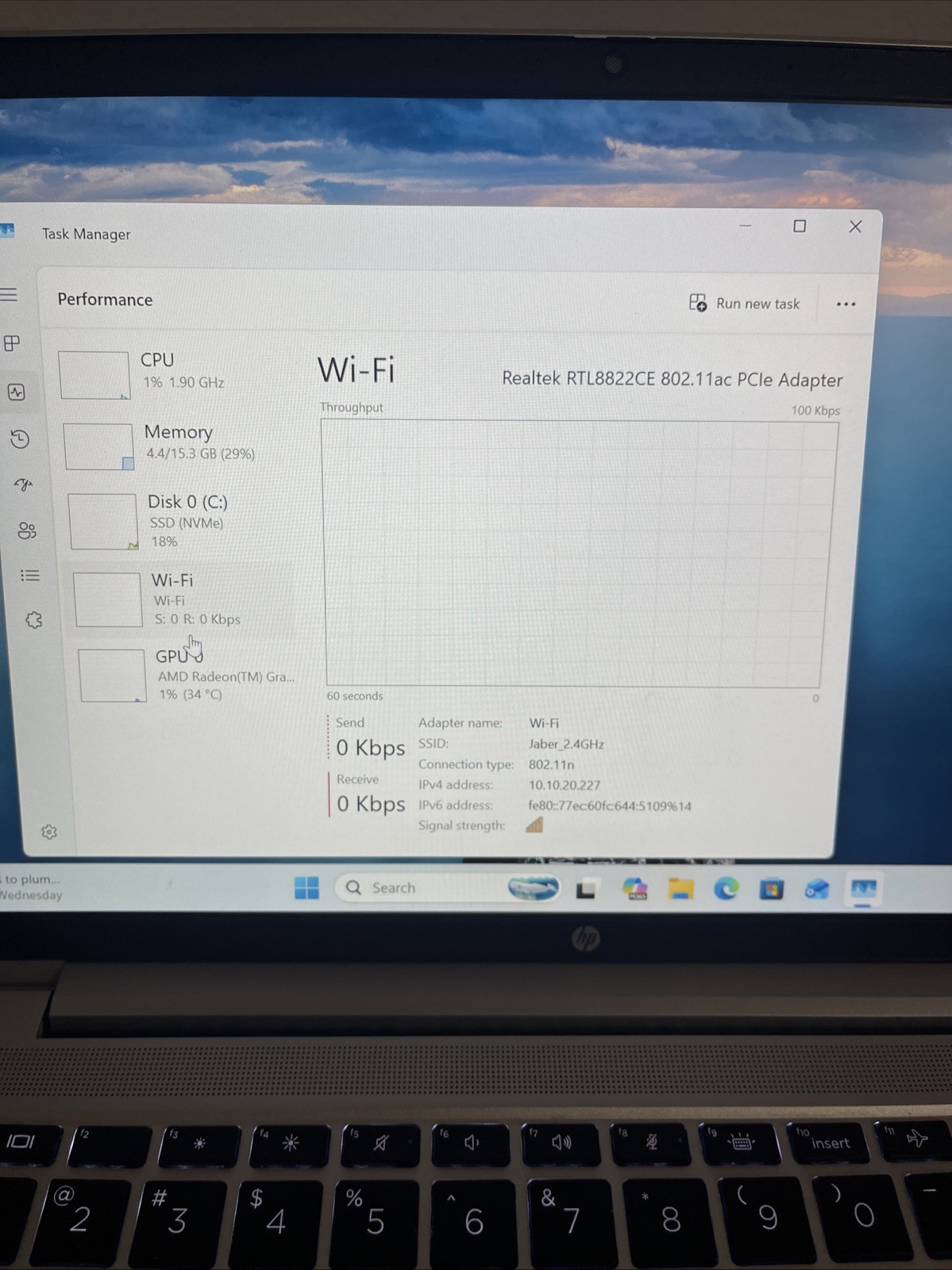
Task: Open Microsoft Store from taskbar
Action: 771,889
